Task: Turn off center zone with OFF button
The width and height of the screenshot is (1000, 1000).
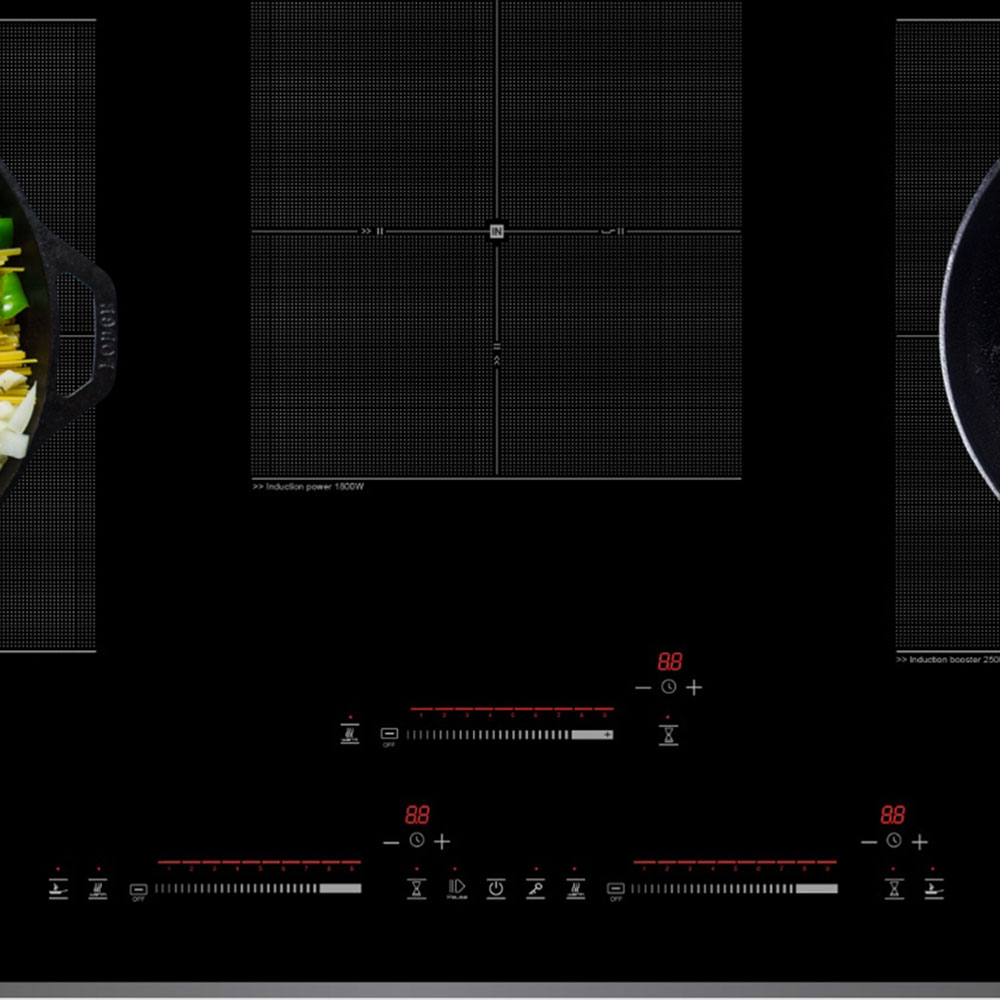Action: point(389,735)
